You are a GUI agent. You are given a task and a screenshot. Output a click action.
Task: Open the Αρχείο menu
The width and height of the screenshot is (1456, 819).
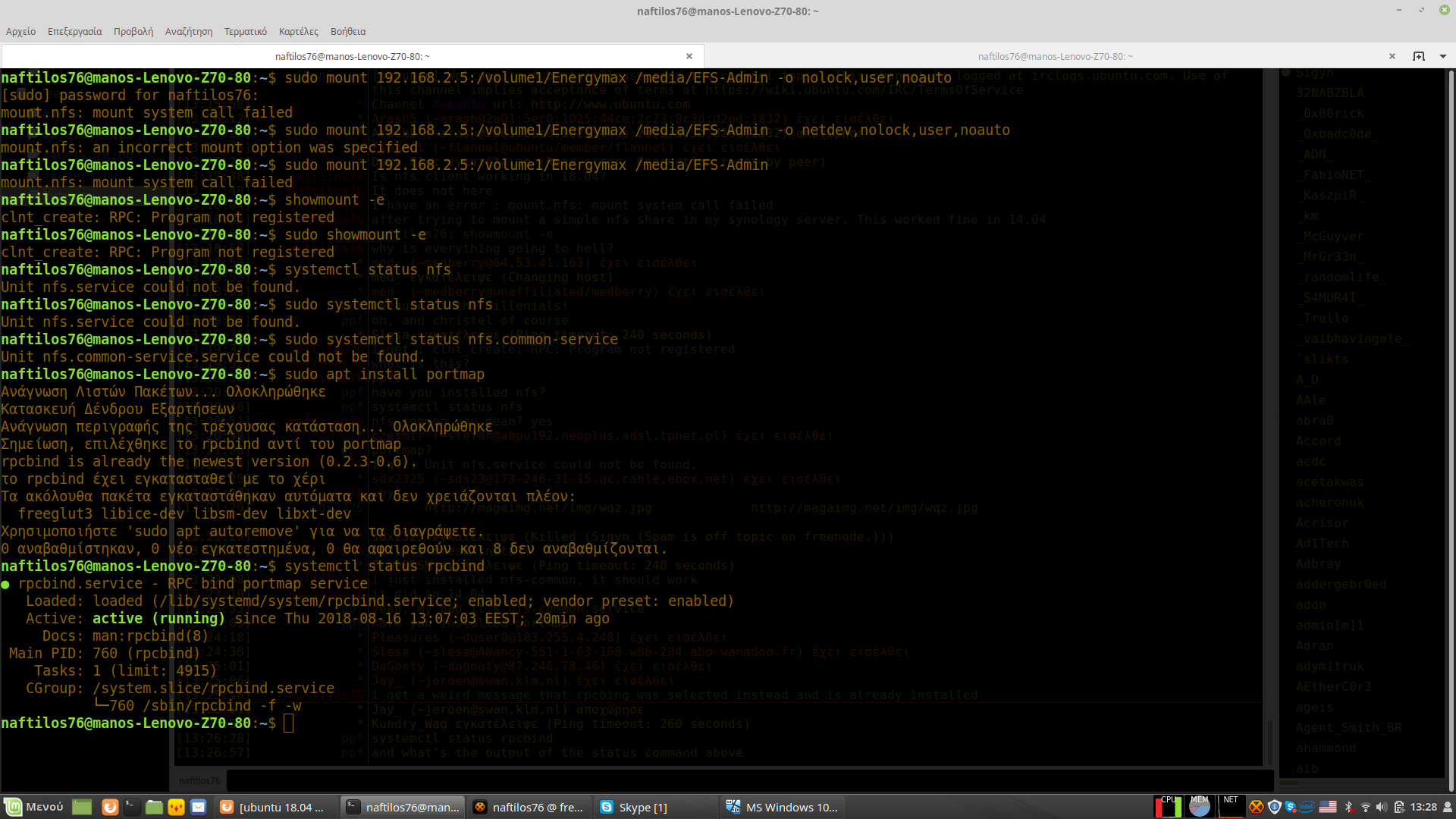click(20, 31)
